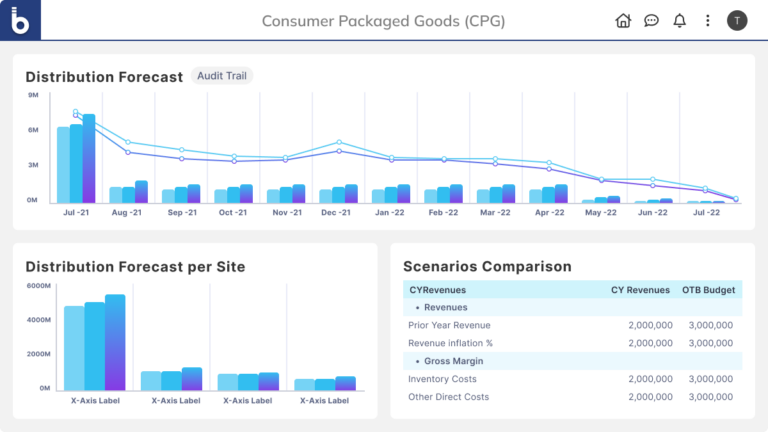Click the Dec -21 light blue line point
The height and width of the screenshot is (432, 768).
[x=339, y=142]
